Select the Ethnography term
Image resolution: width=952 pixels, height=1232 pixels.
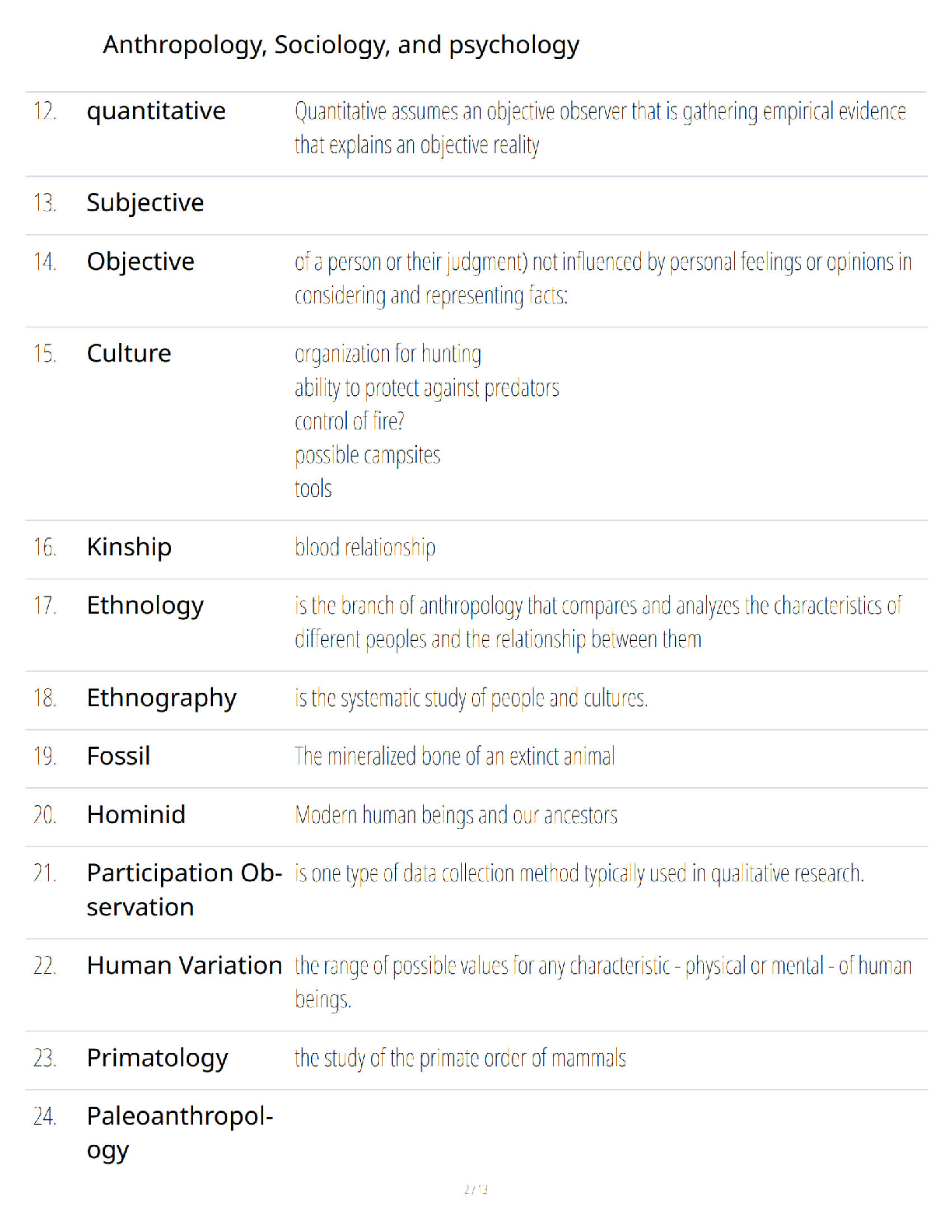[162, 698]
